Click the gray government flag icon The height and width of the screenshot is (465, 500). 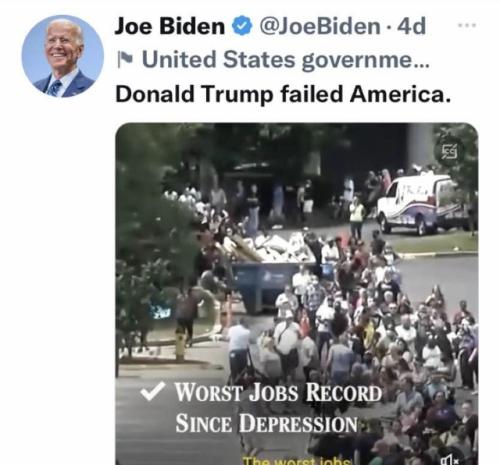coord(126,60)
